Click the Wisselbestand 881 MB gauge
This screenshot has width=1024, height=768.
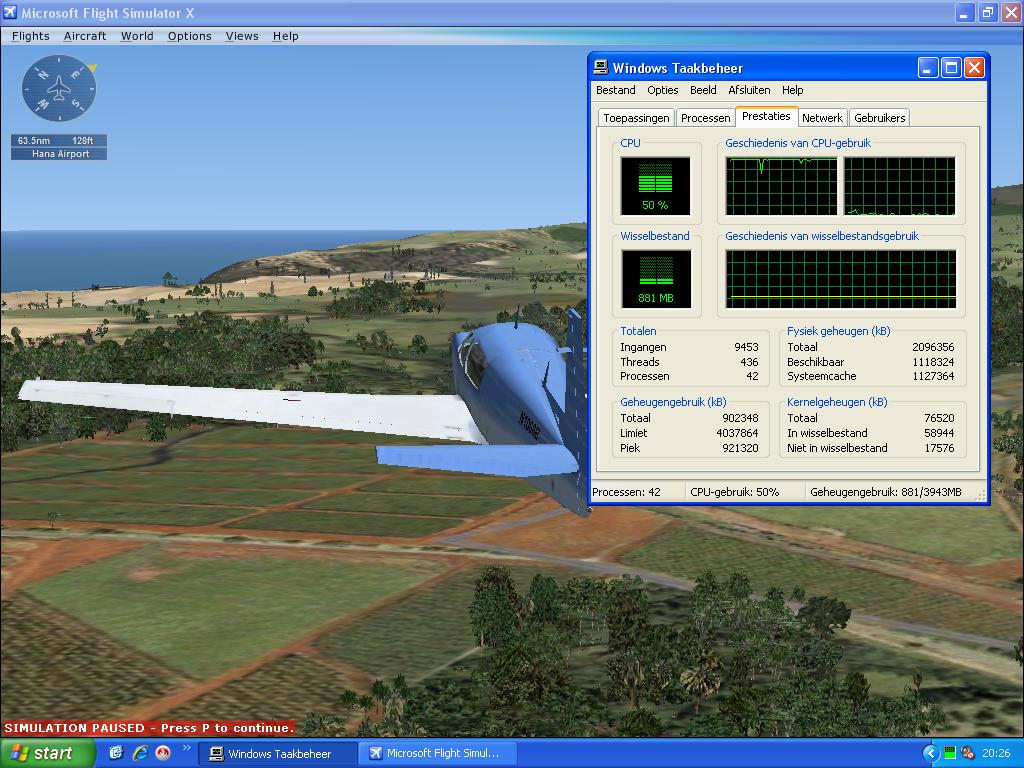pyautogui.click(x=656, y=279)
